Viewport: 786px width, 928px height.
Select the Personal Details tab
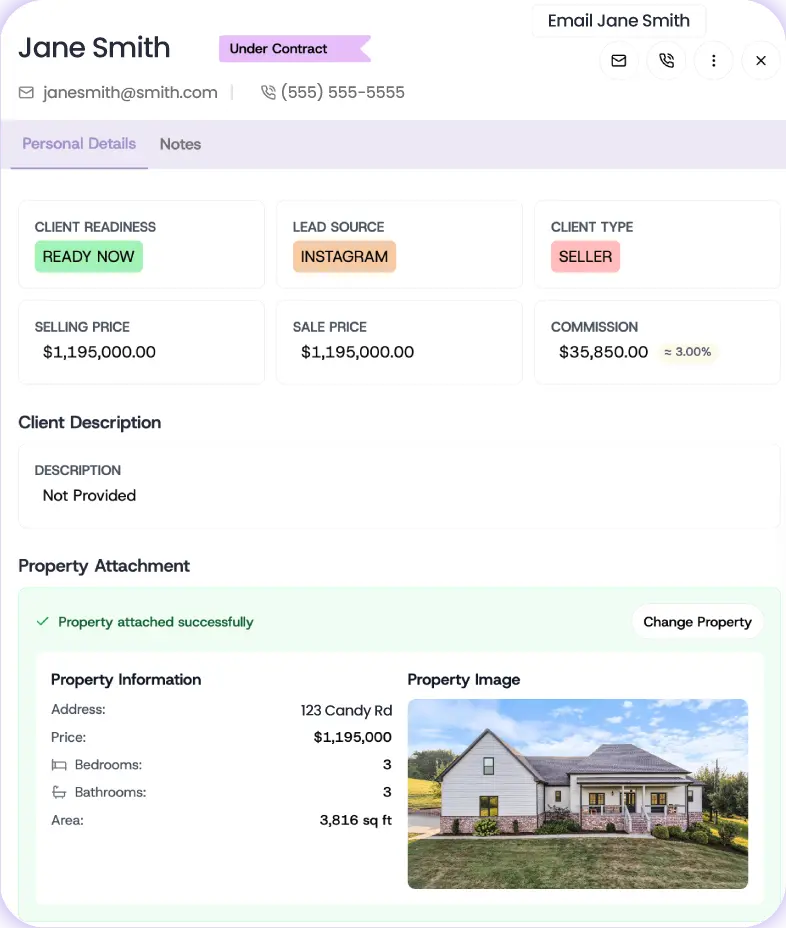click(79, 144)
